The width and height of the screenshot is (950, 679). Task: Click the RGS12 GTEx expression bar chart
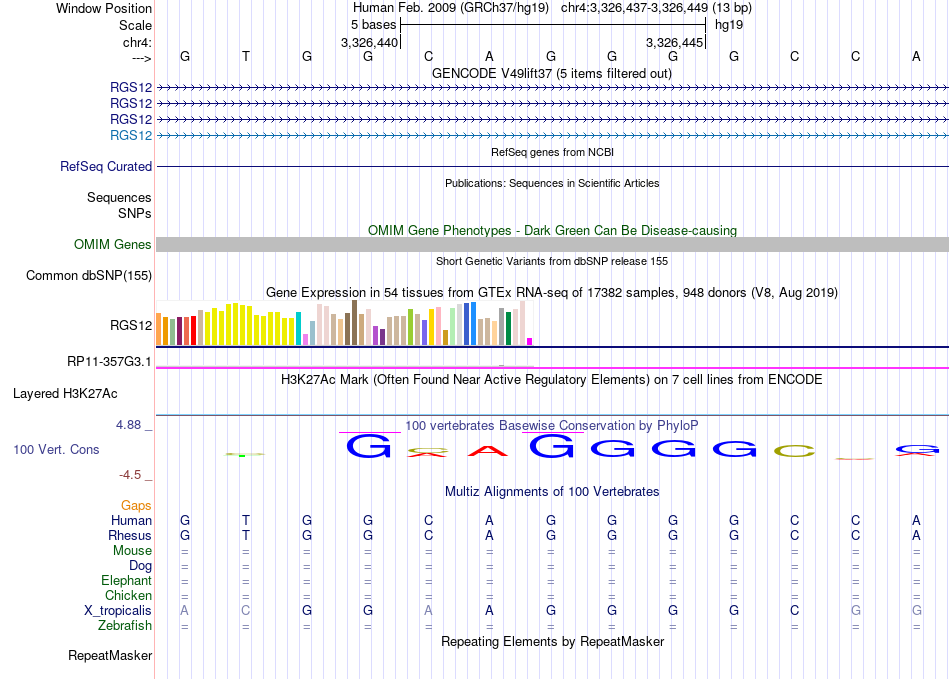point(344,323)
